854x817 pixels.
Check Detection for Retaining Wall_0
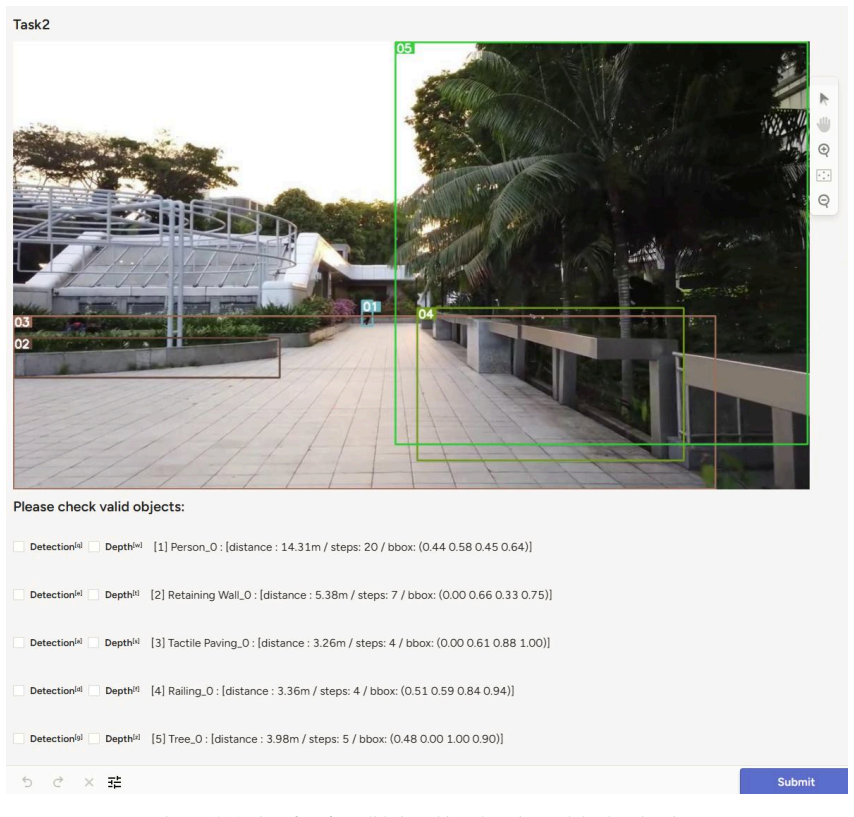(19, 594)
